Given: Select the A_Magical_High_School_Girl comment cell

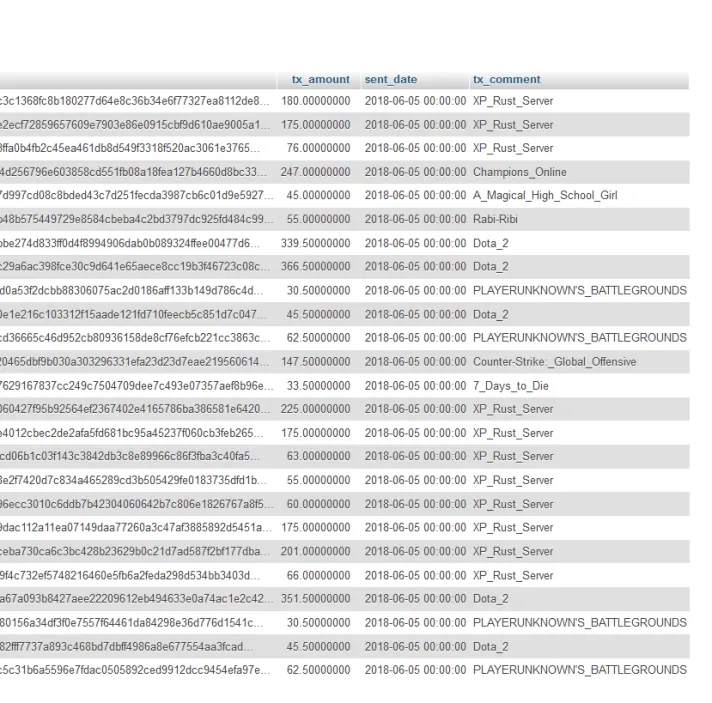Looking at the screenshot, I should (x=545, y=195).
